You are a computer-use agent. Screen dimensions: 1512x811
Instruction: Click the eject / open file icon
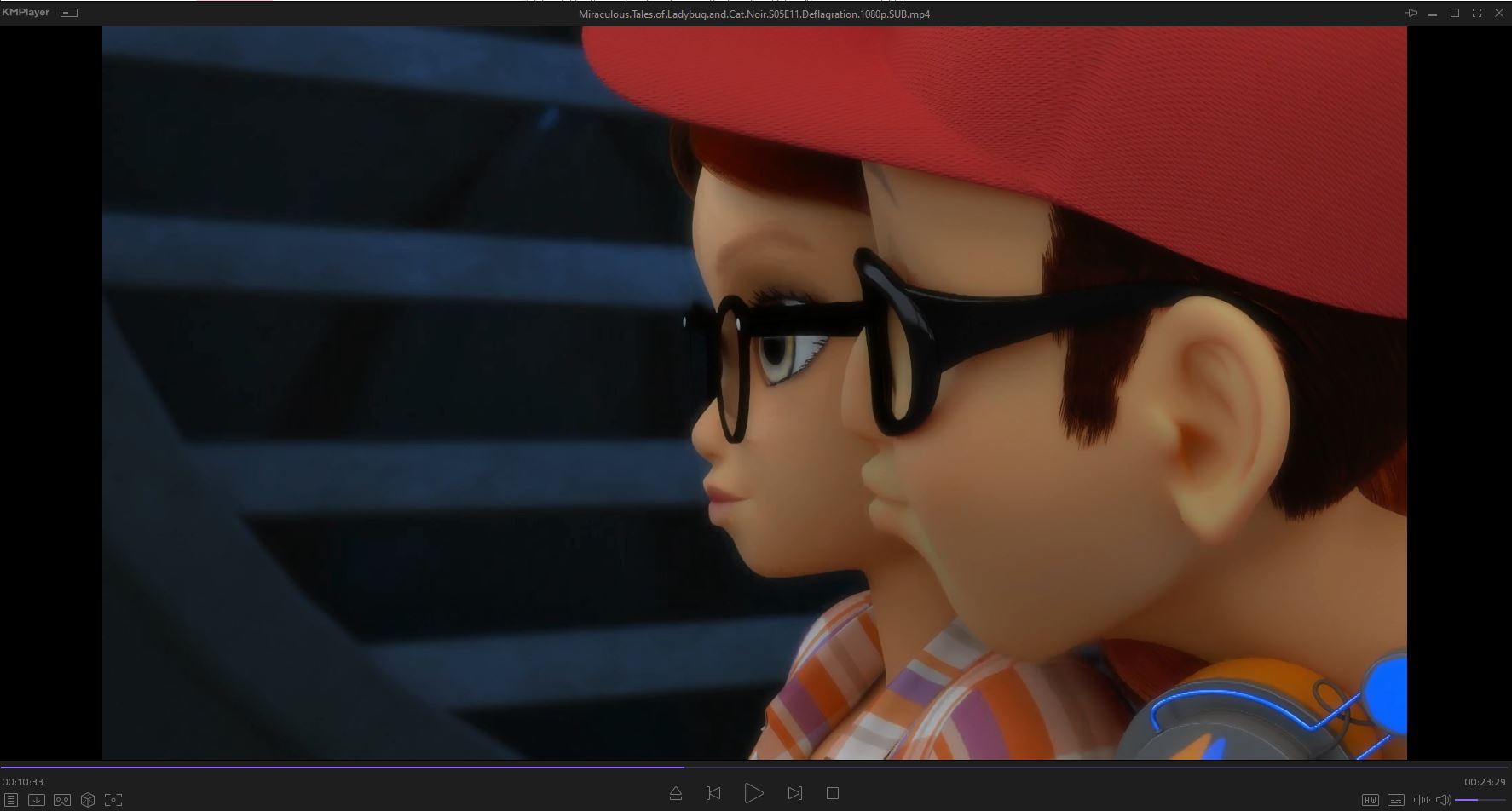tap(676, 793)
